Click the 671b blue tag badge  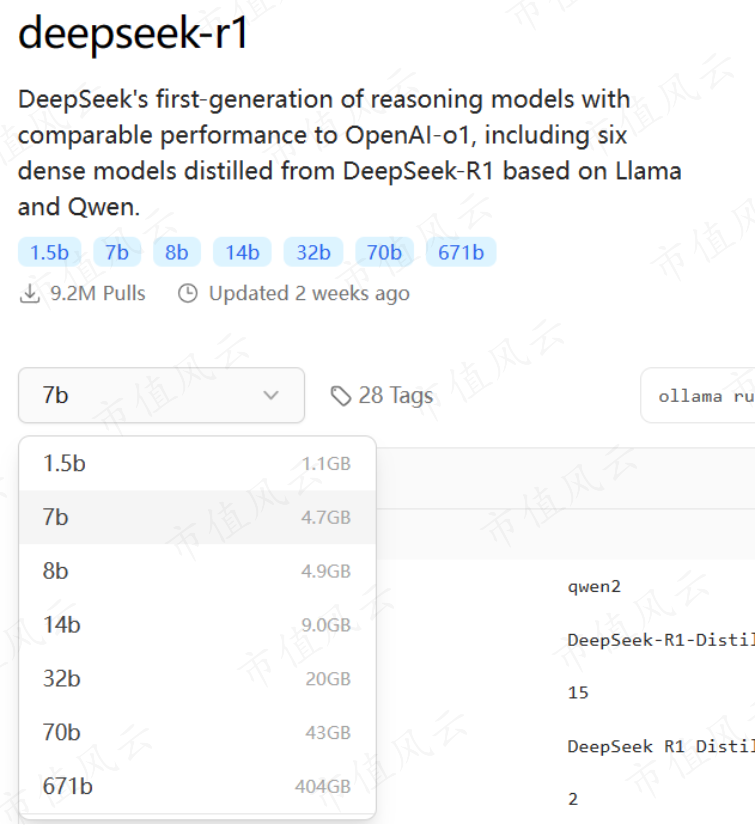point(461,252)
